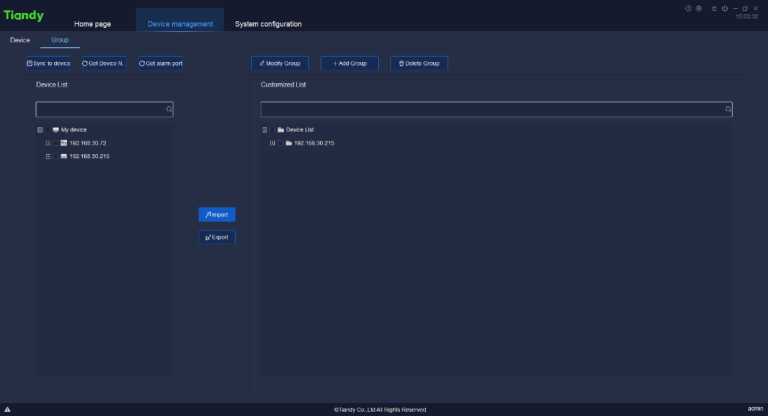Click the Tiandy logo
This screenshot has width=768, height=416.
(x=24, y=16)
